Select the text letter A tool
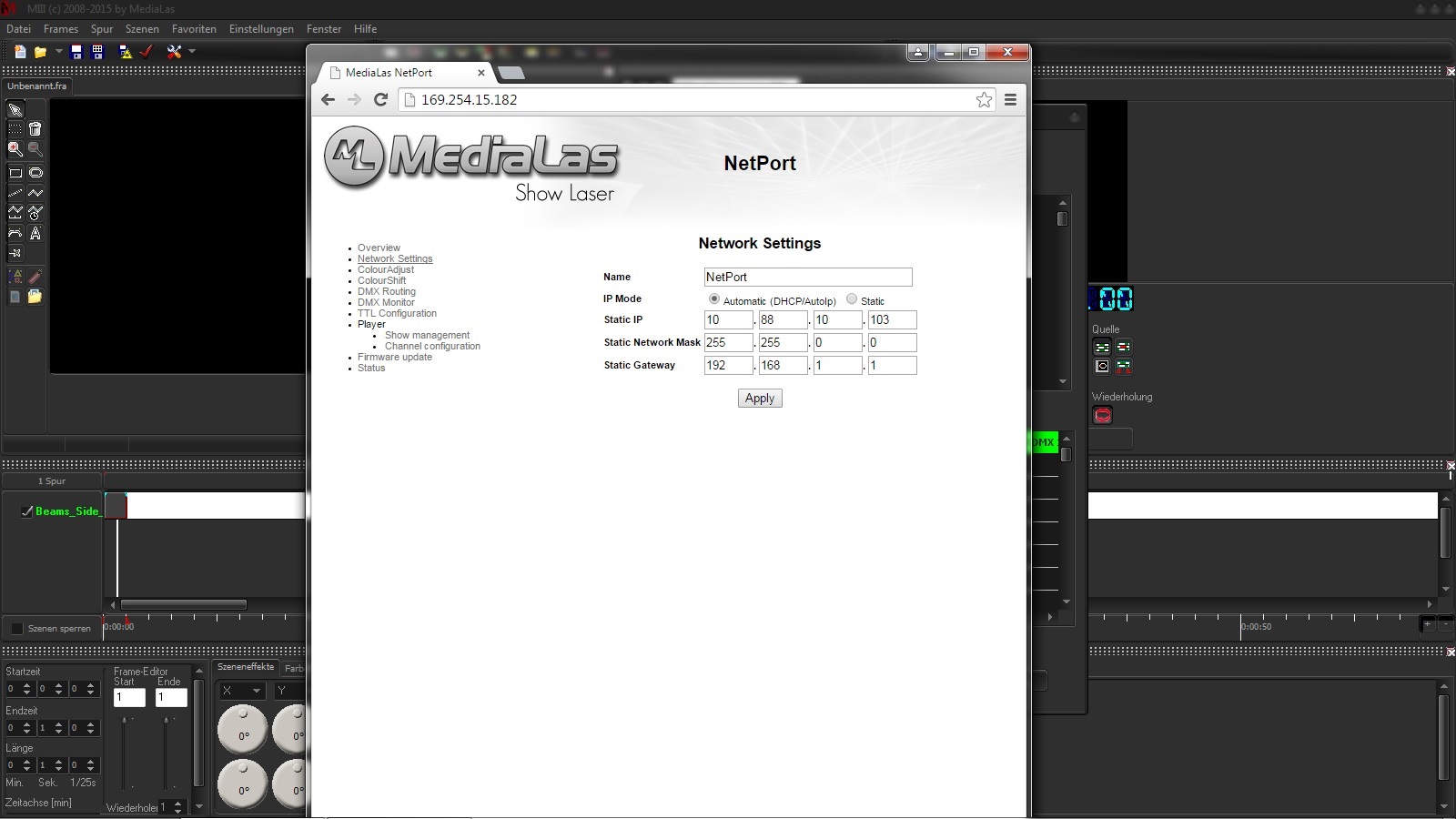Screen dimensions: 1456x819 (x=35, y=233)
